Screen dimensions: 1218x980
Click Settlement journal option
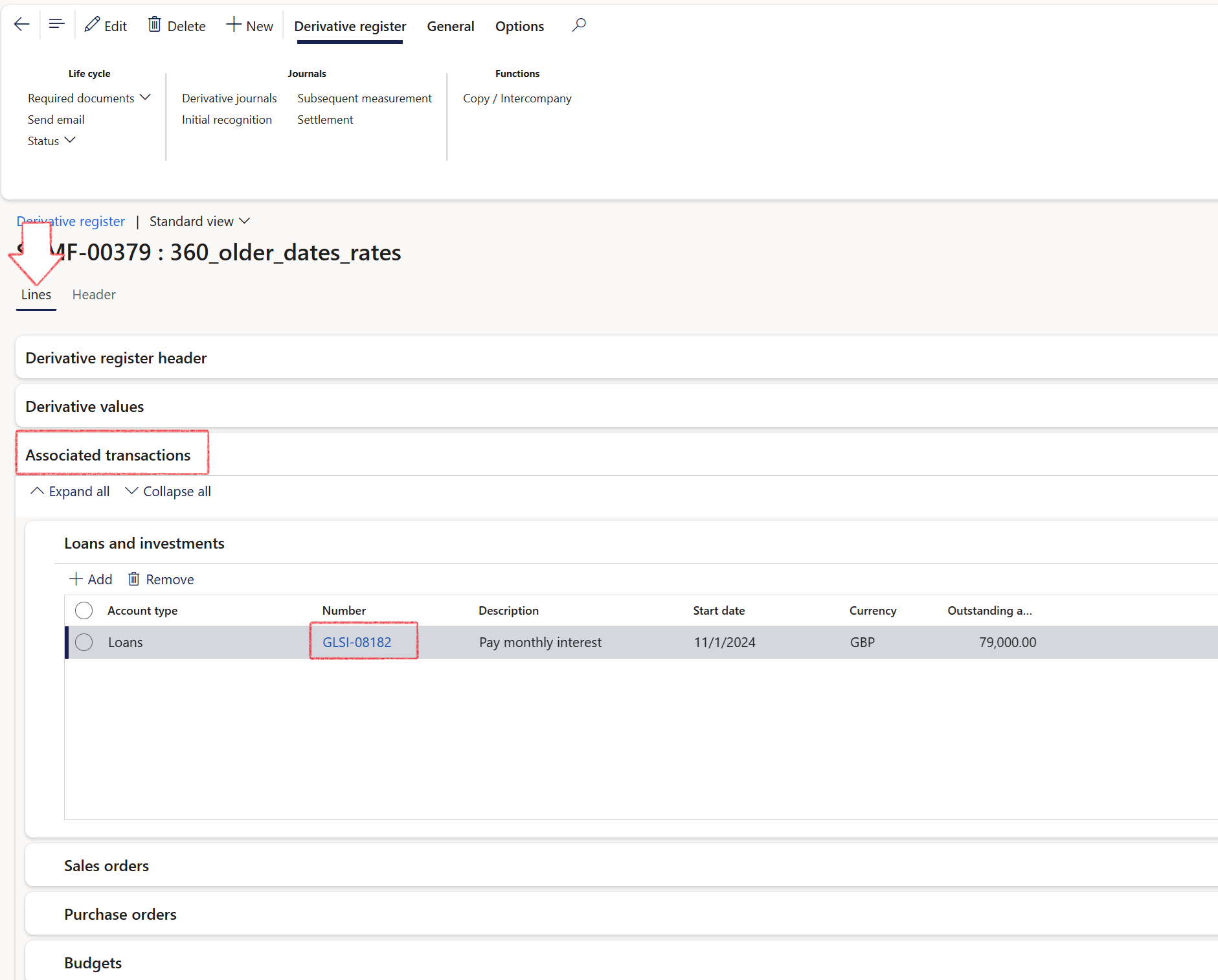[325, 119]
